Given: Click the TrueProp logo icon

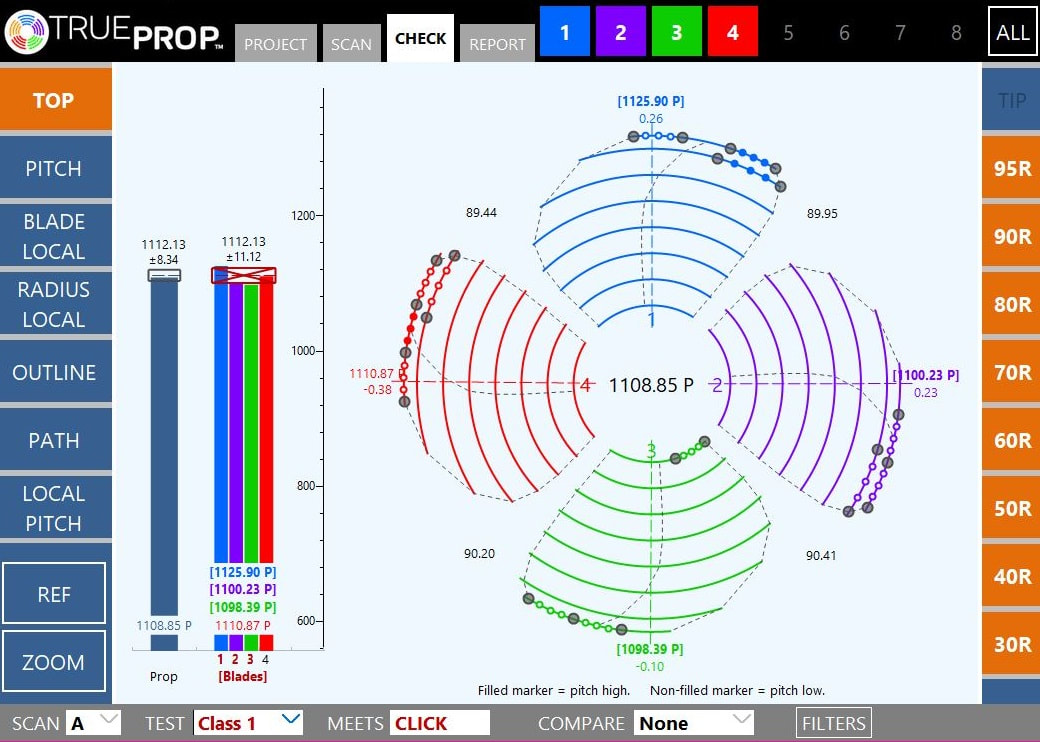Looking at the screenshot, I should [27, 32].
